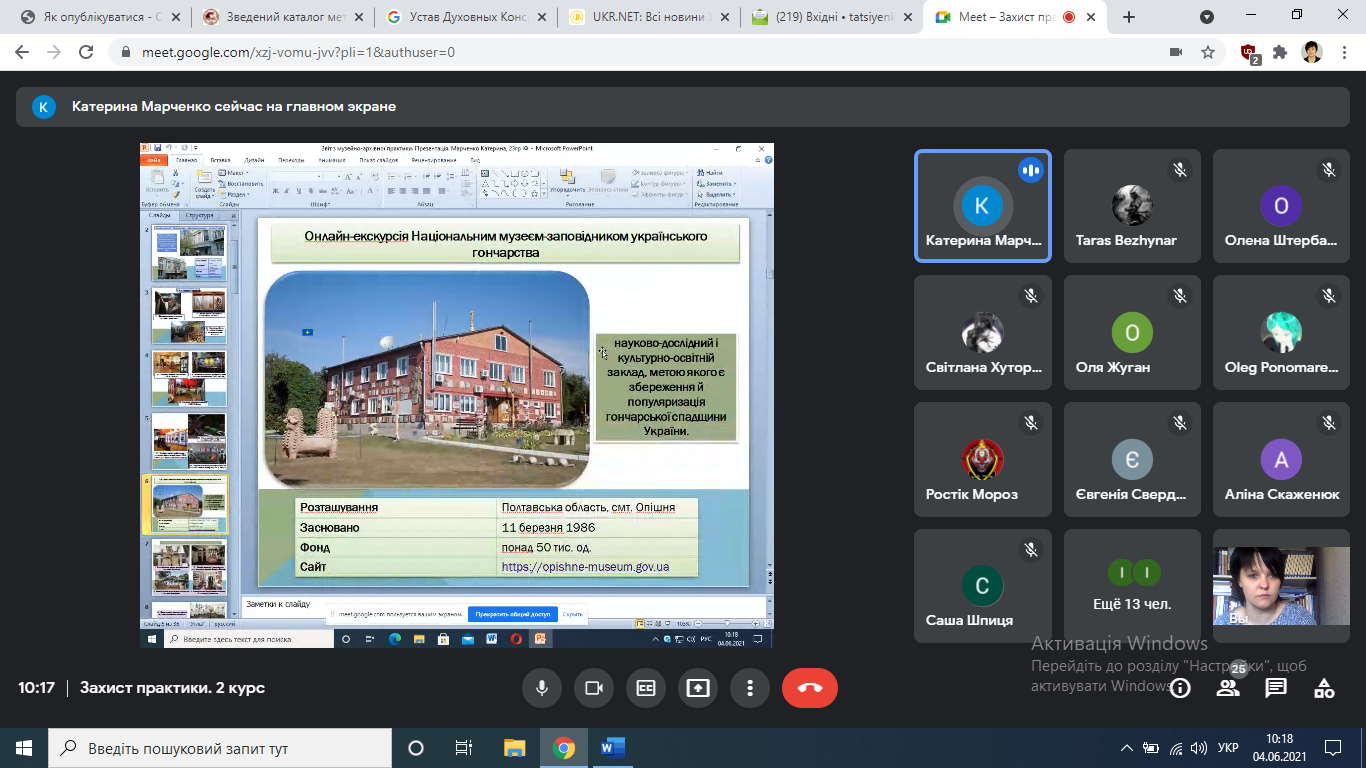Open File Explorer from the taskbar

pyautogui.click(x=514, y=748)
